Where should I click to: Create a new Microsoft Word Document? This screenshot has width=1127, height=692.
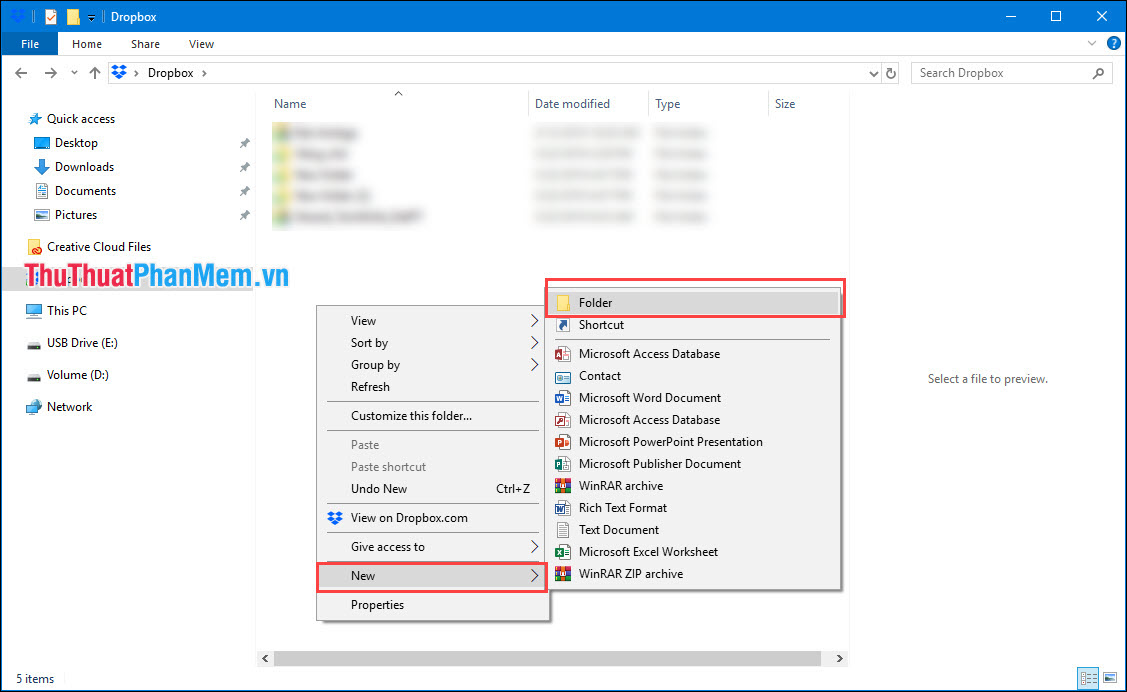[x=695, y=397]
